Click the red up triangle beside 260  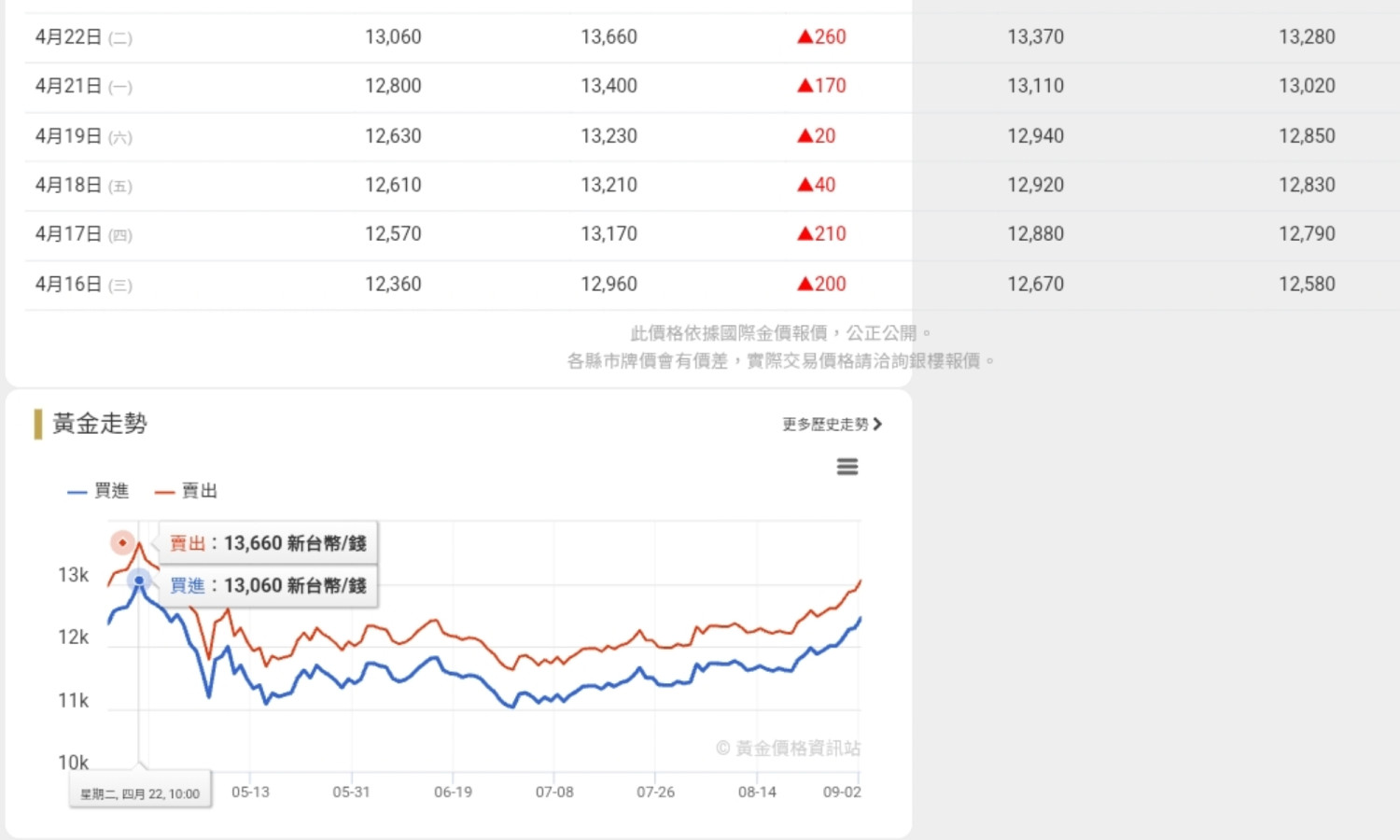point(805,37)
